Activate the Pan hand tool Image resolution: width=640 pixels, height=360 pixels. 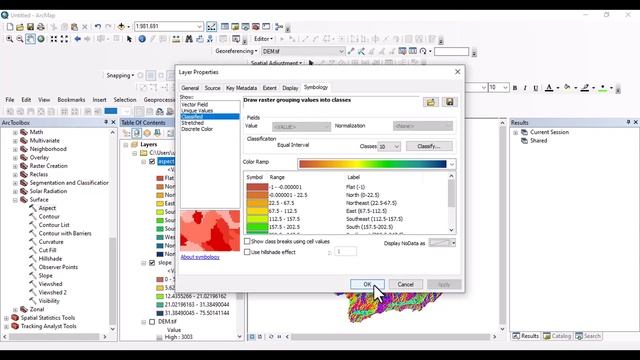[x=30, y=39]
